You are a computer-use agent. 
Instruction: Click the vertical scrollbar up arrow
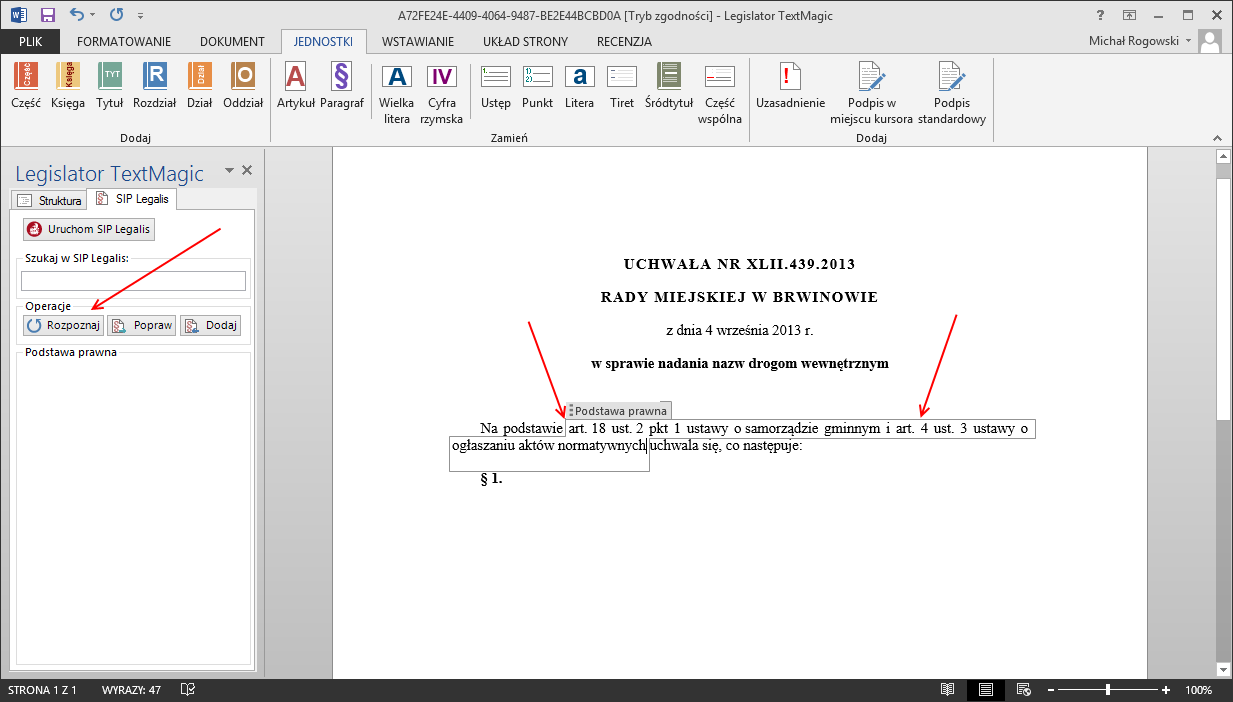point(1222,156)
